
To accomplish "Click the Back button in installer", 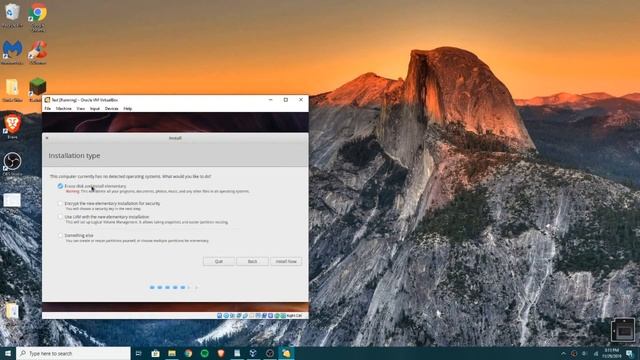I will [252, 261].
